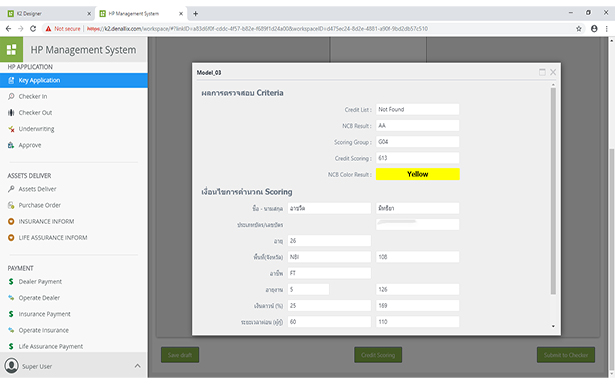Screen dimensions: 615x384
Task: Click the Checker In magnifier icon
Action: pos(11,96)
